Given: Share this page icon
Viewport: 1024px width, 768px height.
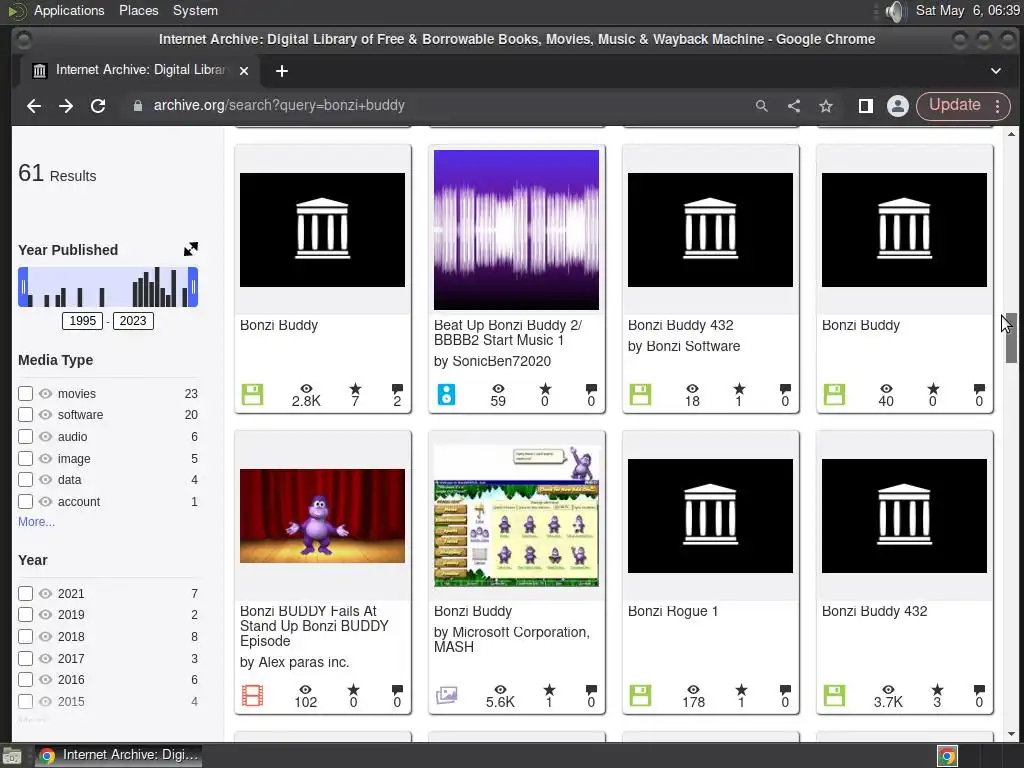Looking at the screenshot, I should 793,106.
